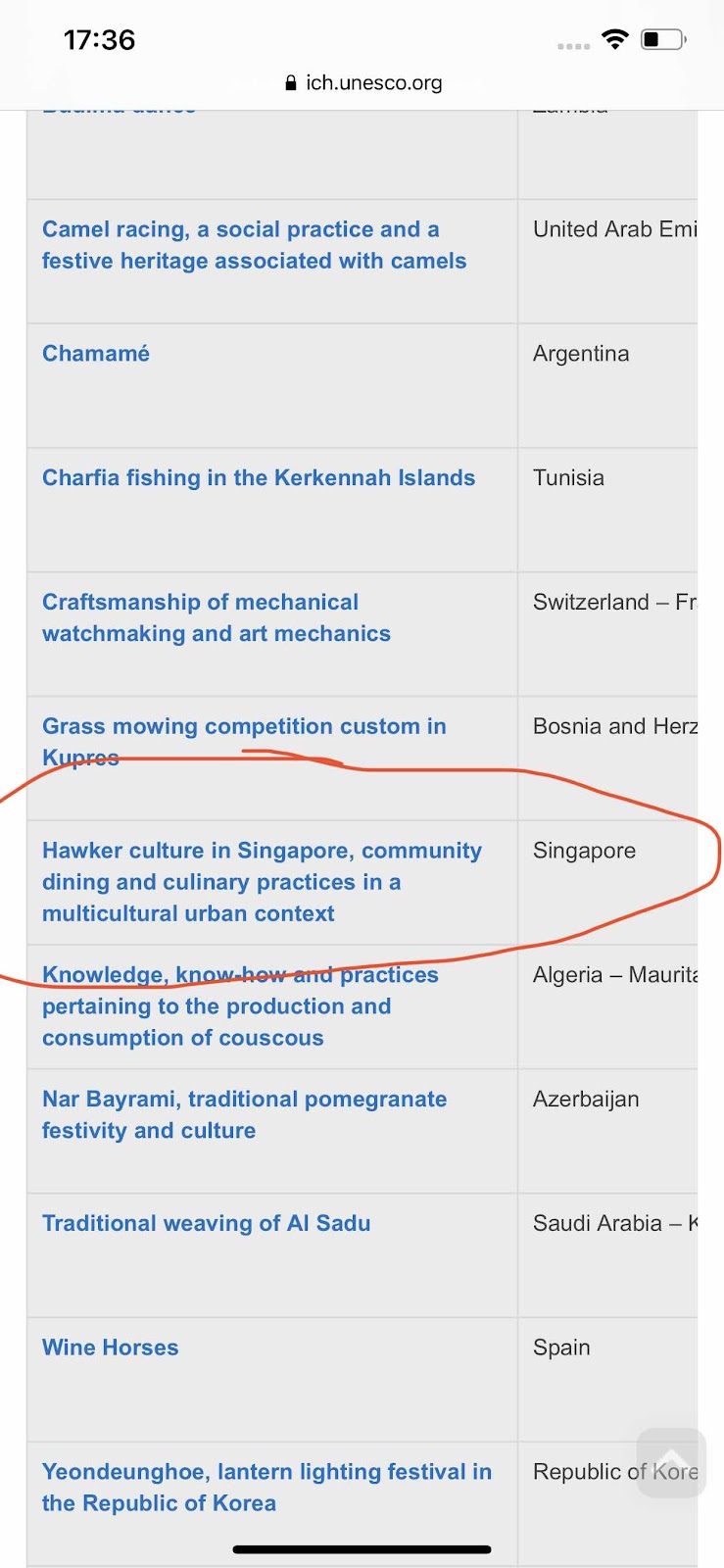Screen dimensions: 724x1568
Task: Tap the lock icon in address bar
Action: tap(290, 83)
